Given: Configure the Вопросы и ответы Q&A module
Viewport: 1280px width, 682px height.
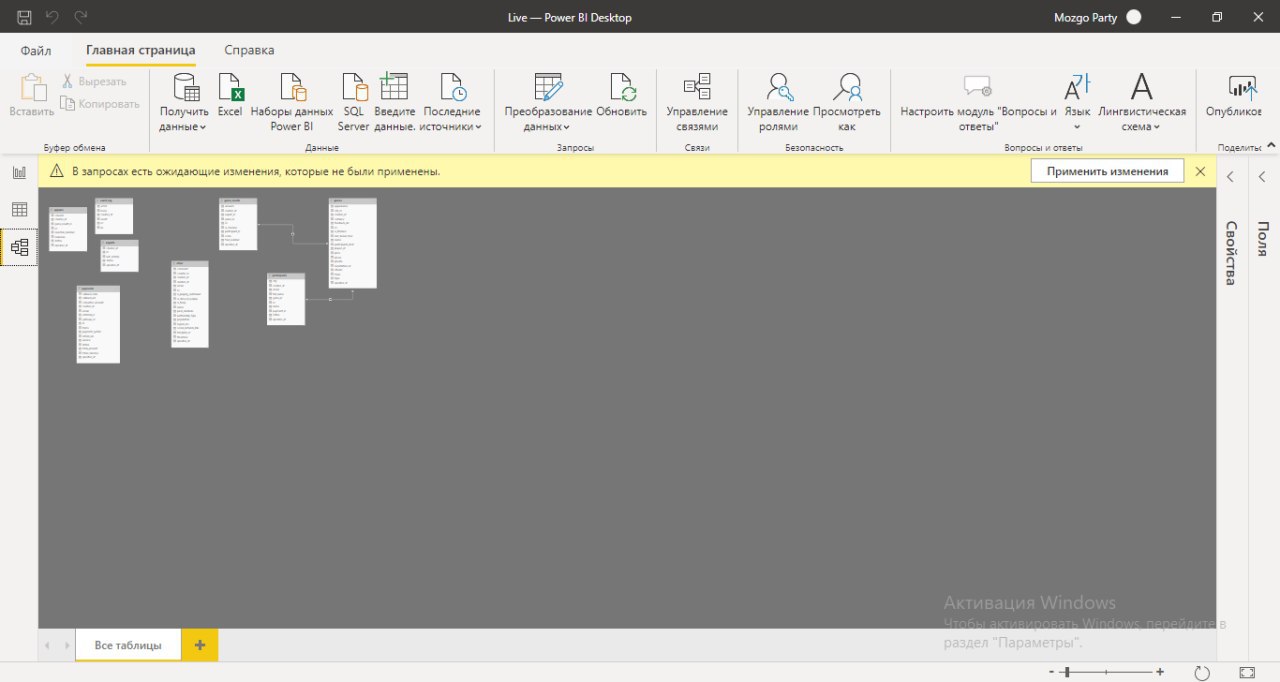Looking at the screenshot, I should (978, 103).
